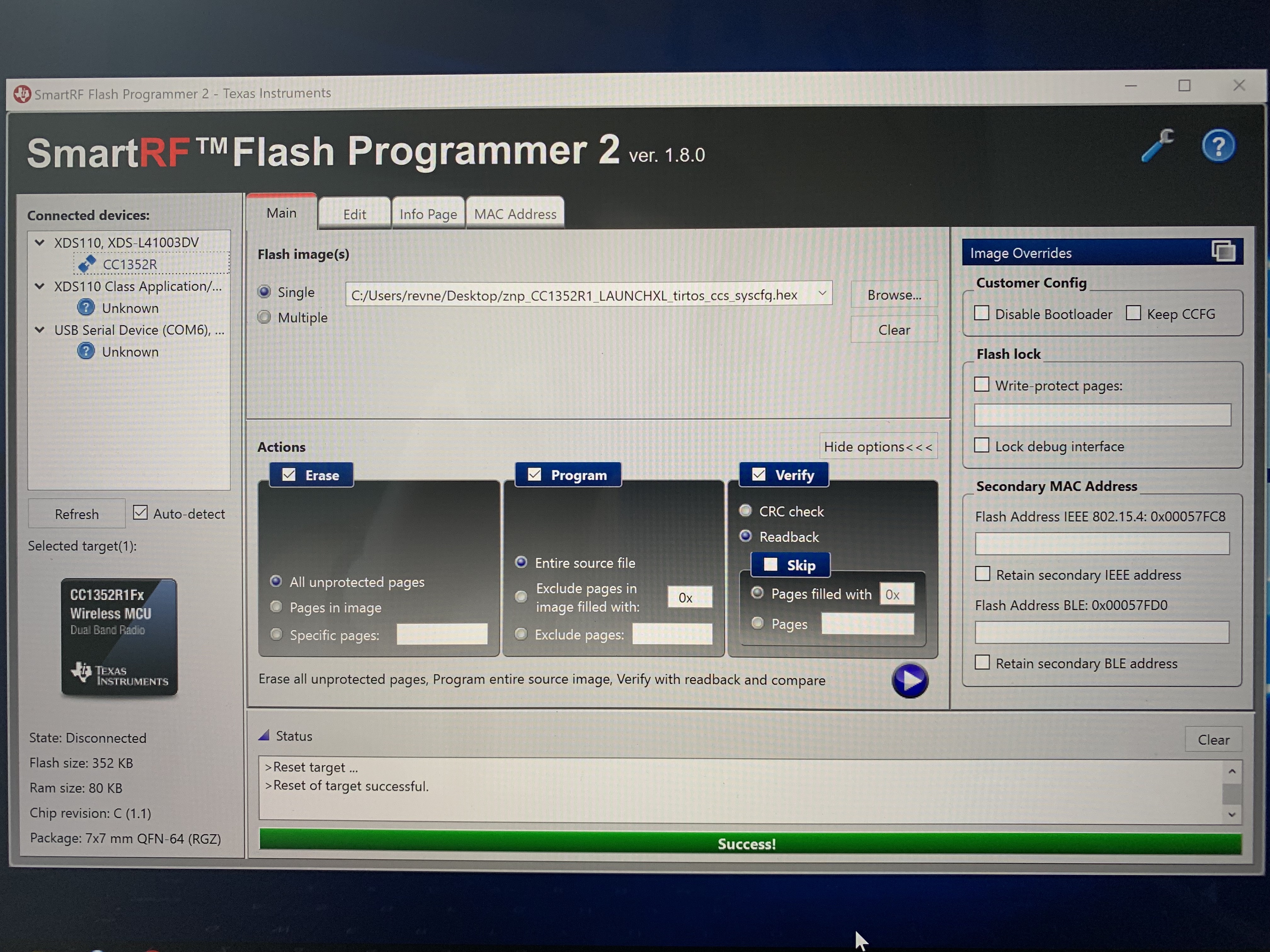Image resolution: width=1270 pixels, height=952 pixels.
Task: Click the CC1352R1Fx Wireless MCU chip image
Action: pyautogui.click(x=119, y=637)
